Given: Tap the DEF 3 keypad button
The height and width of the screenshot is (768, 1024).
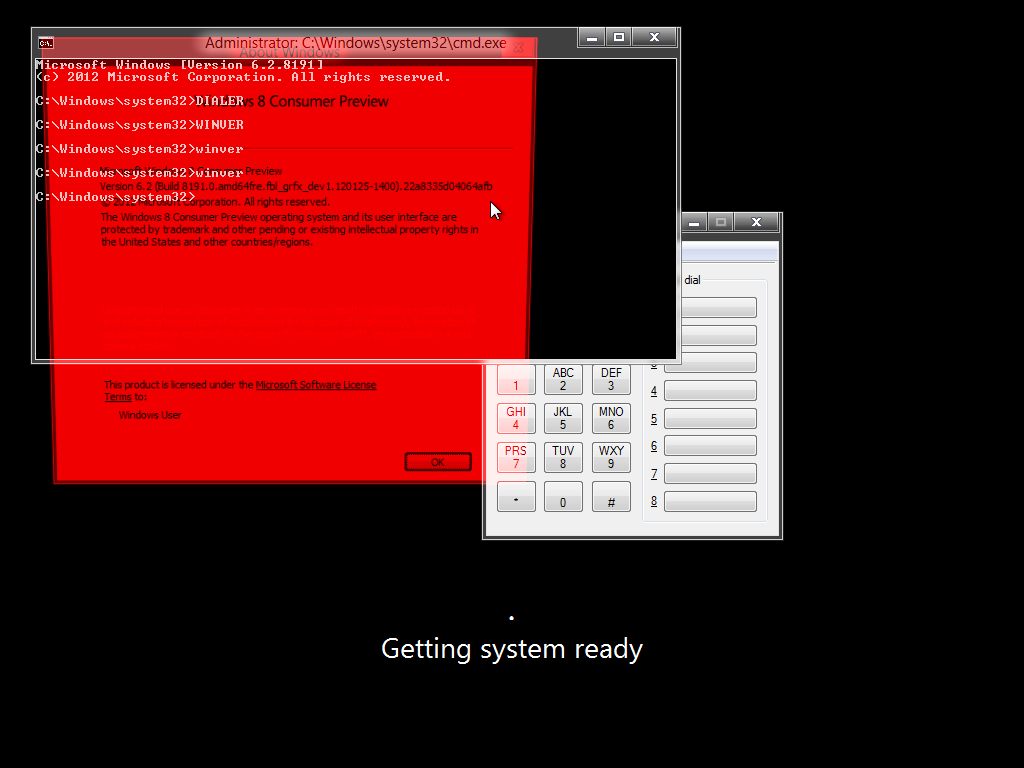Looking at the screenshot, I should pyautogui.click(x=611, y=379).
